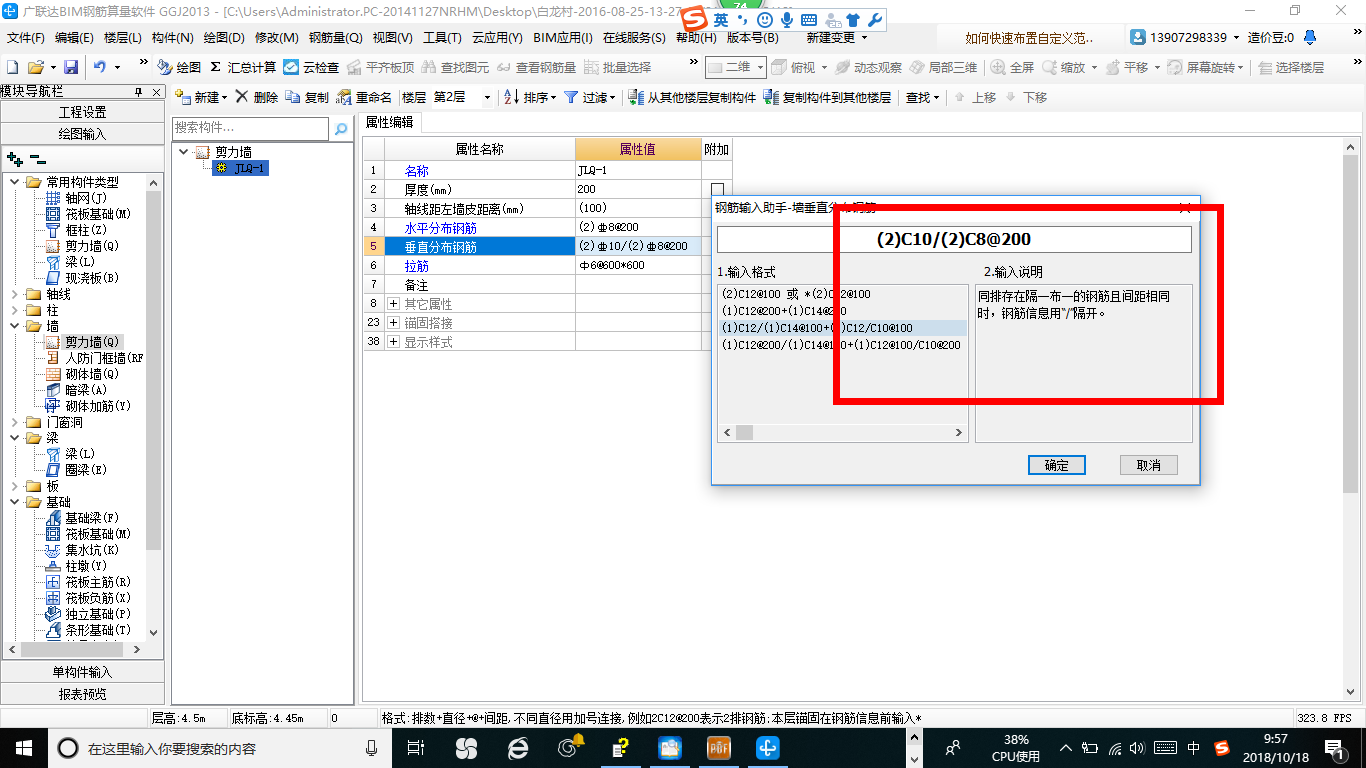Run 汇总计算 summary calculation

tap(243, 67)
